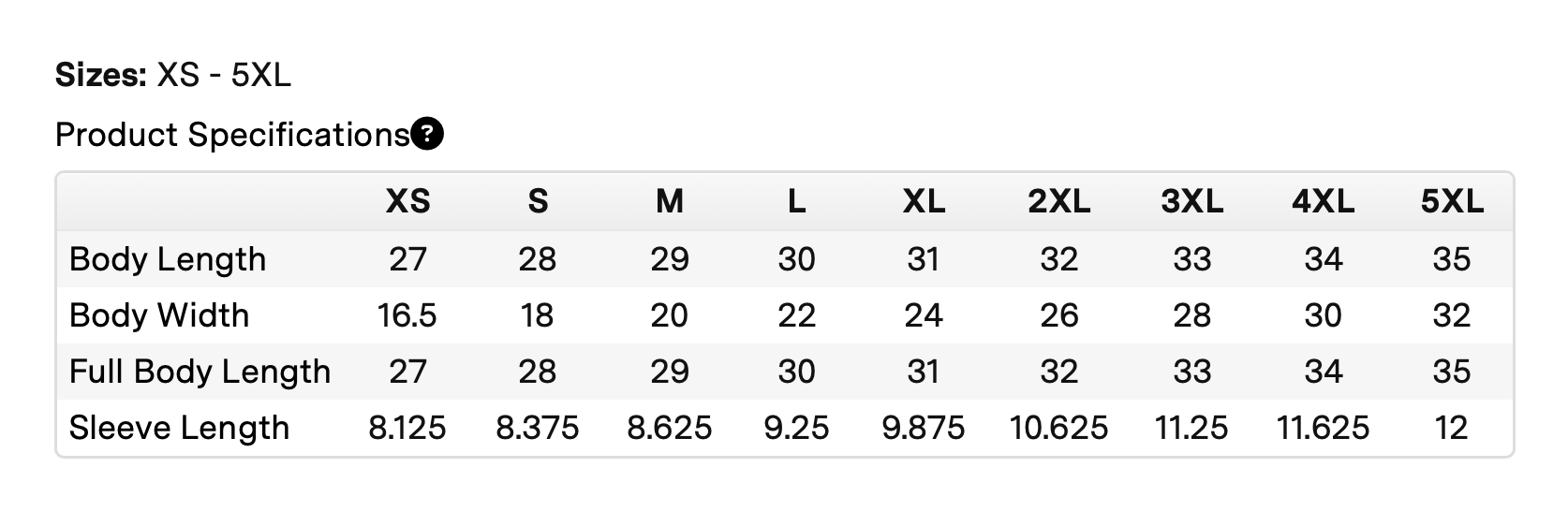Select the 9.875 Sleeve Length cell
1568x511 pixels.
pyautogui.click(x=924, y=428)
